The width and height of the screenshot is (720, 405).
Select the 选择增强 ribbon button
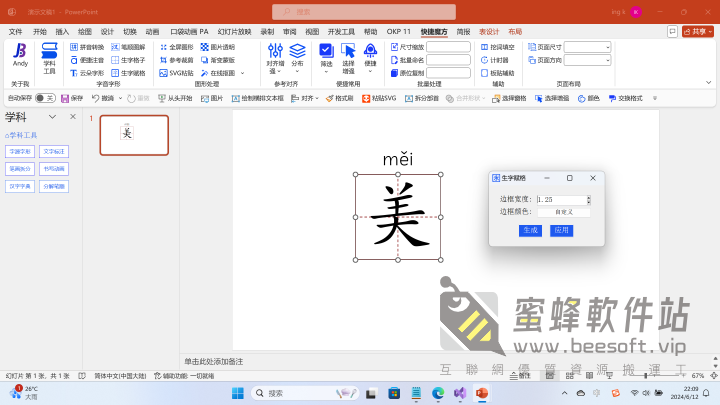coord(348,58)
